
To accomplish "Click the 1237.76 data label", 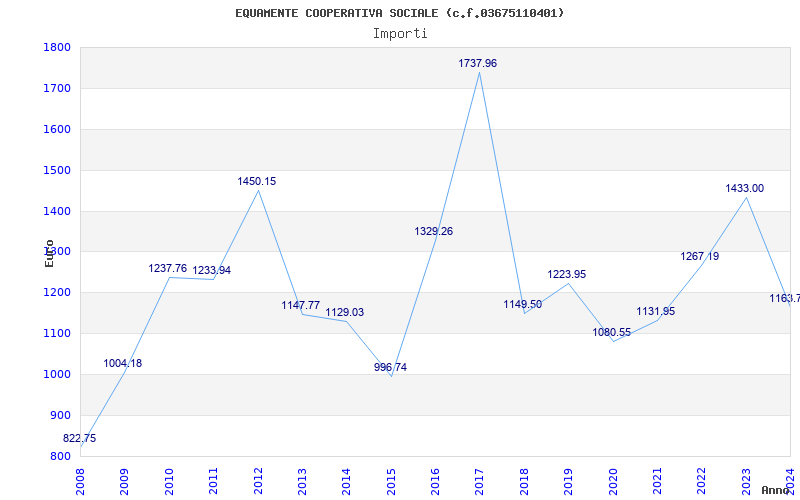I will click(168, 268).
